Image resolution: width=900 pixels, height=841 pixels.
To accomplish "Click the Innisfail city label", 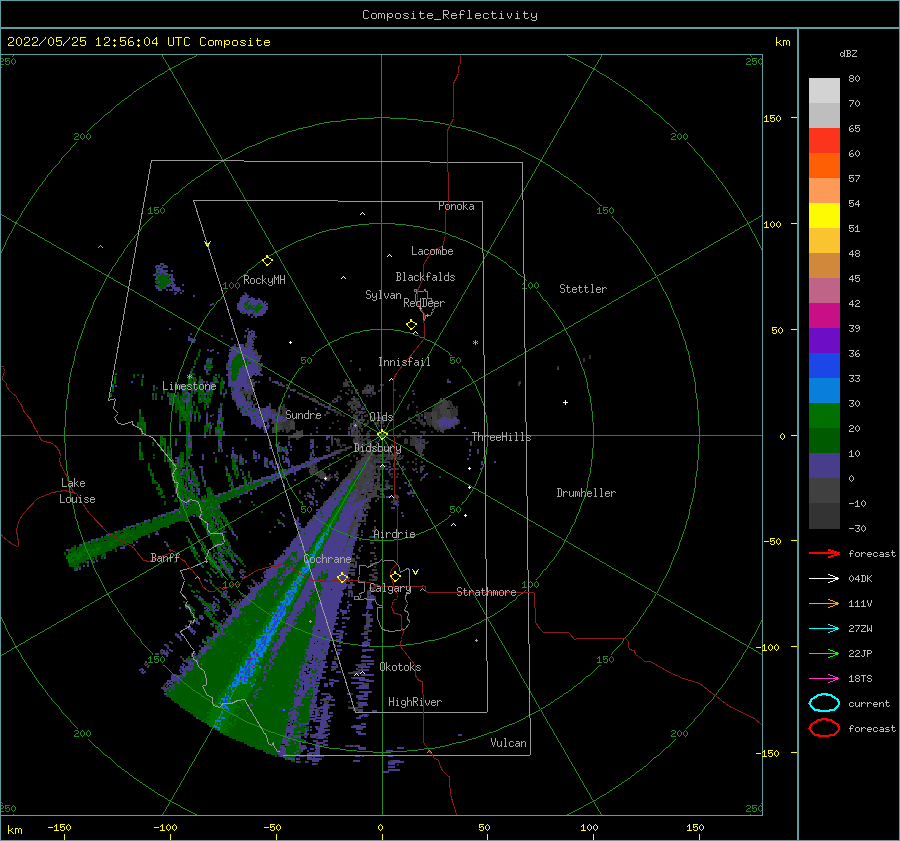I will (x=404, y=362).
